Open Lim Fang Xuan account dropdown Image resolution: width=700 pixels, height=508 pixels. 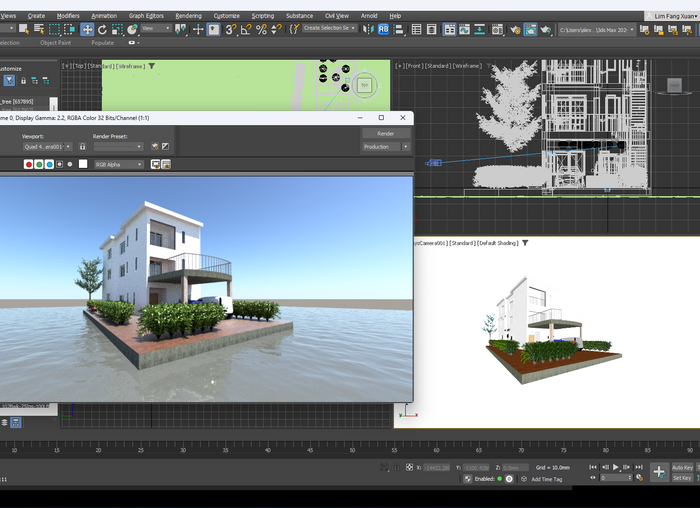673,16
